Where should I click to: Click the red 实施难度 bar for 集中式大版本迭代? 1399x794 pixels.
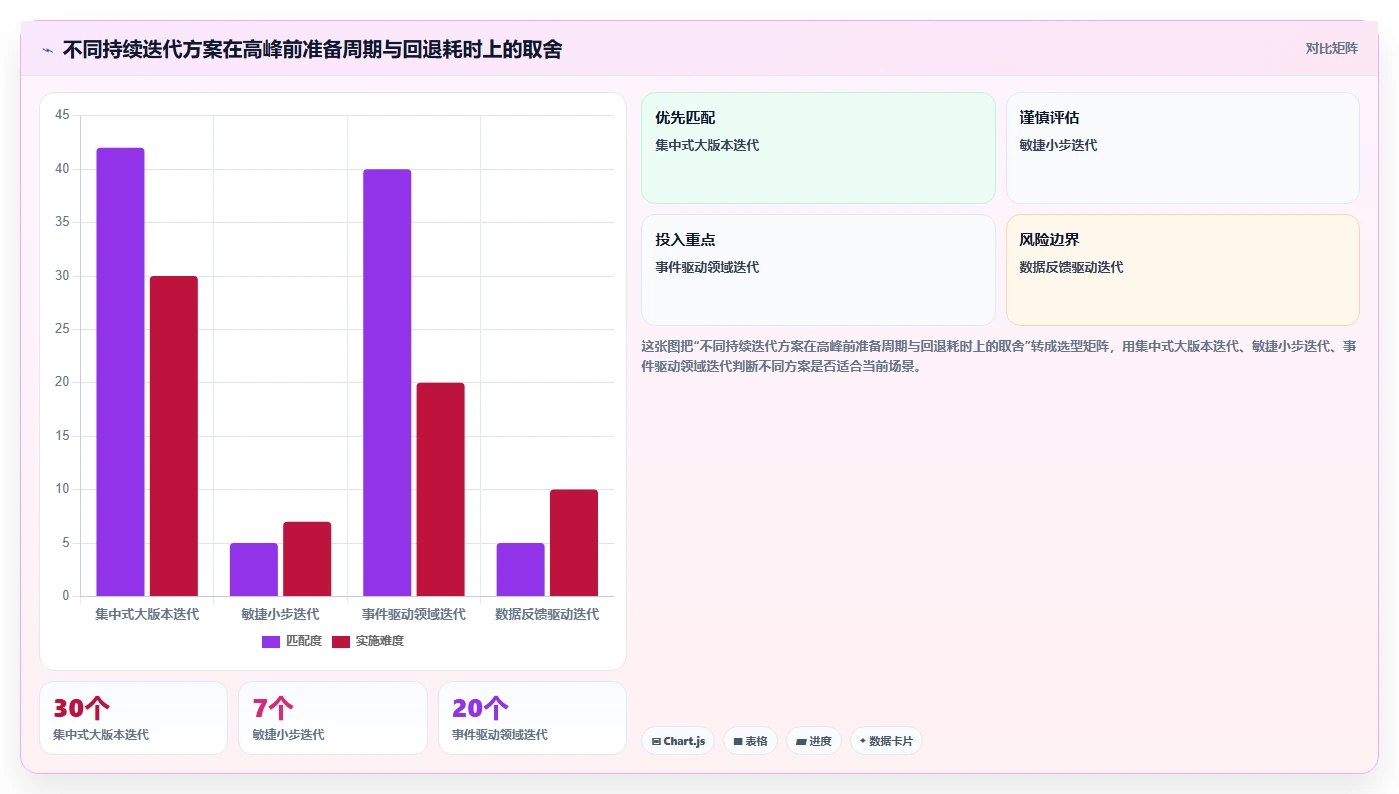point(174,436)
